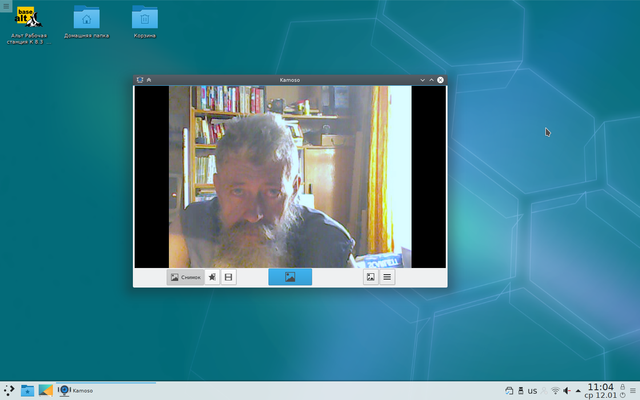640x400 pixels.
Task: Open the Kamoso hamburger settings menu
Action: [387, 277]
